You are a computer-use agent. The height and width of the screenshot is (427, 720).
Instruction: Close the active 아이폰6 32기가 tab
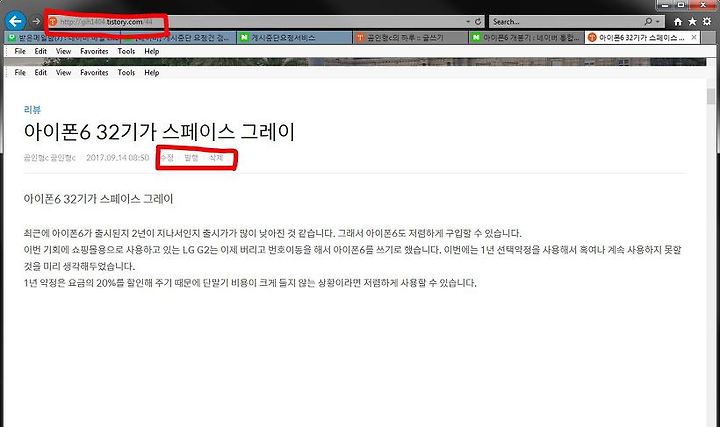[x=694, y=37]
